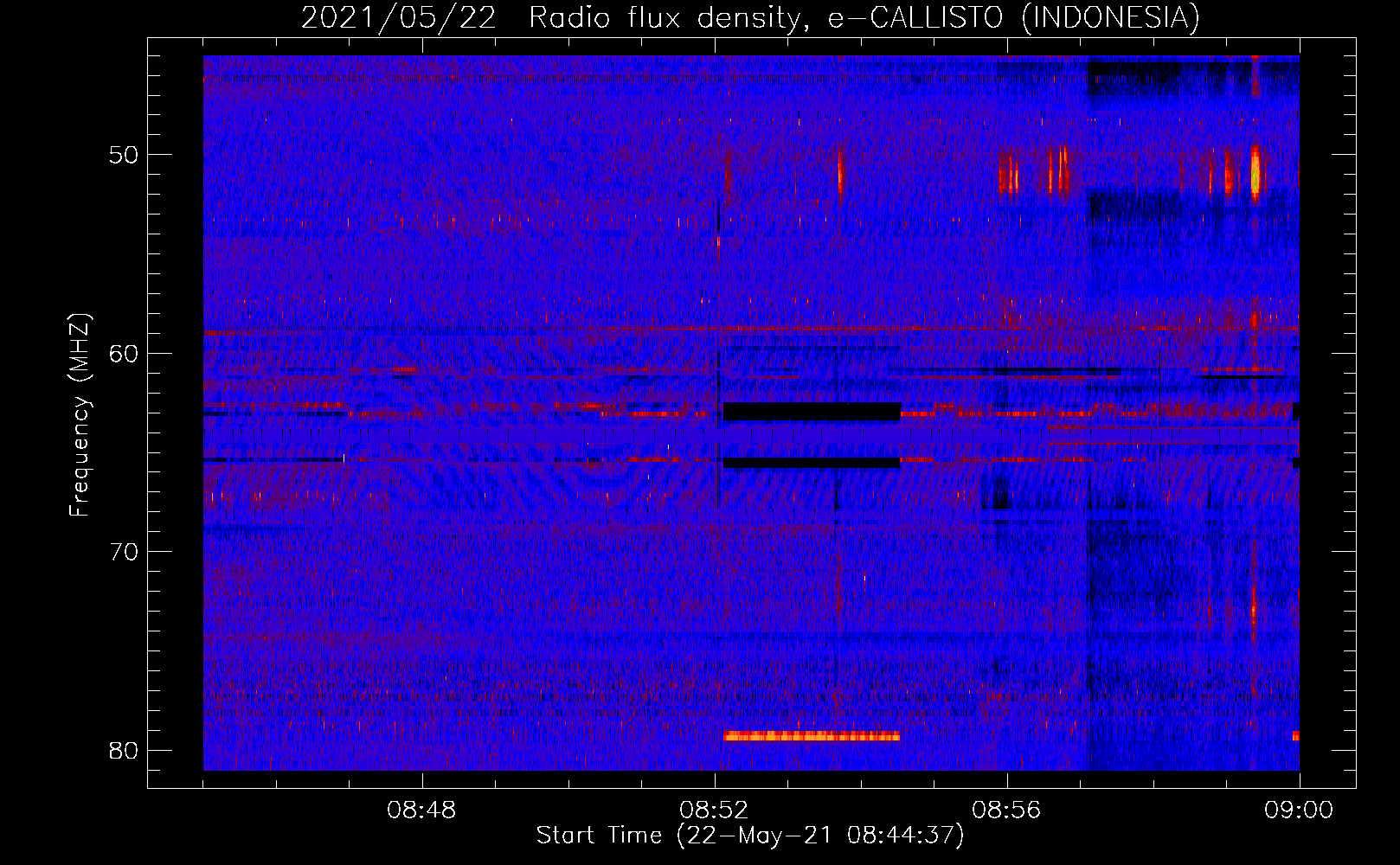
Task: Click the 08:52 time tick label
Action: pos(714,811)
